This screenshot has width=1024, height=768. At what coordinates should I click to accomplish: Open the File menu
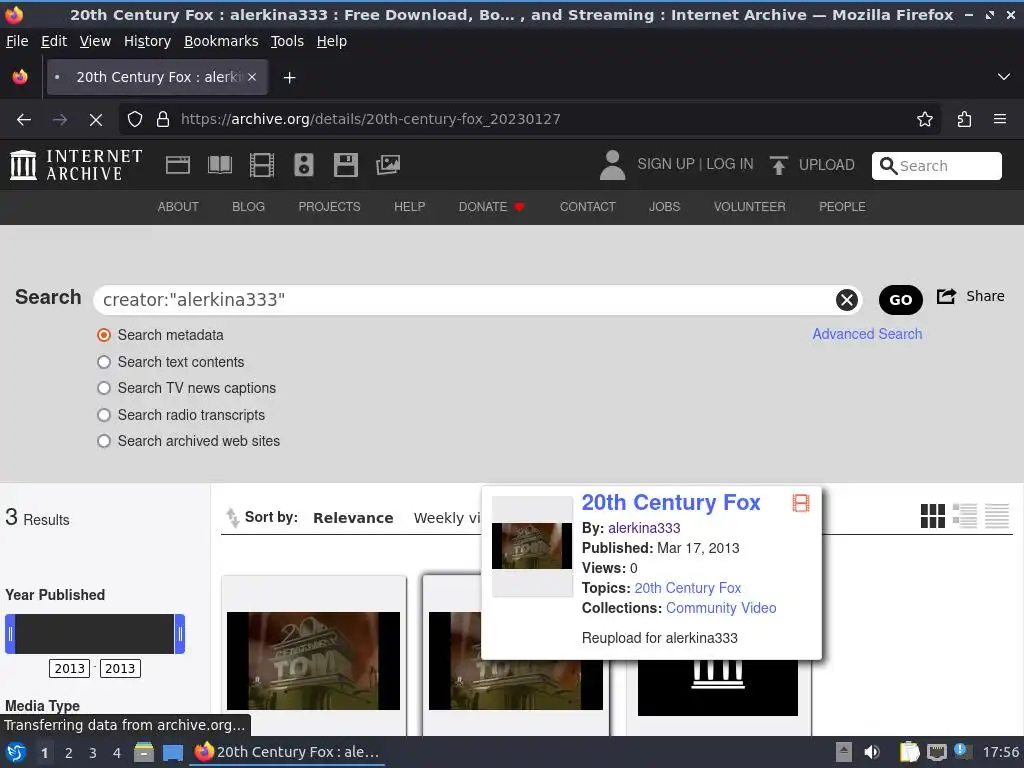[17, 41]
